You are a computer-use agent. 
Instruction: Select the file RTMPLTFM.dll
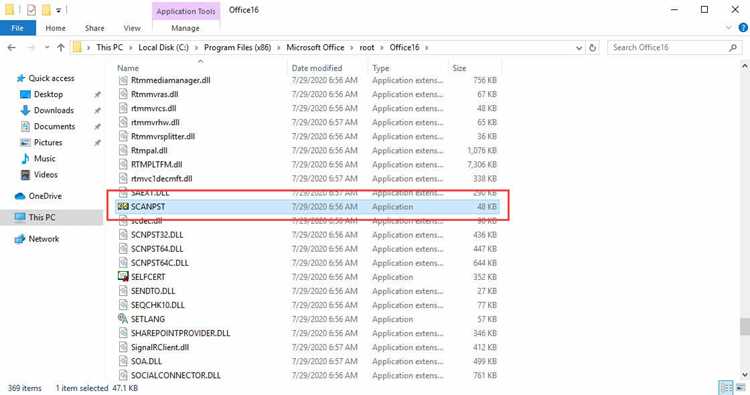pyautogui.click(x=156, y=165)
